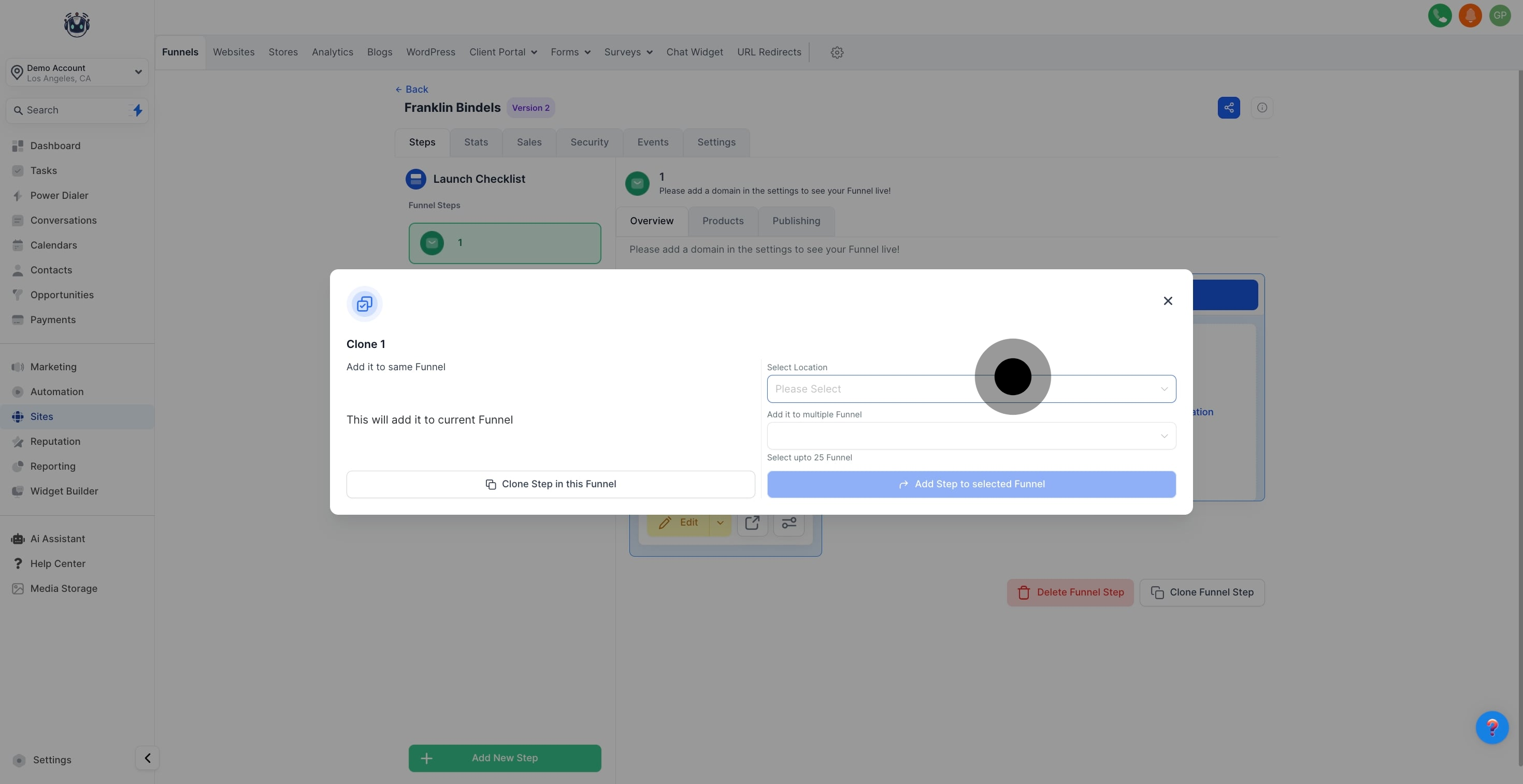Open the funnels settings gear icon
Screen dimensions: 1523x784
pyautogui.click(x=837, y=53)
